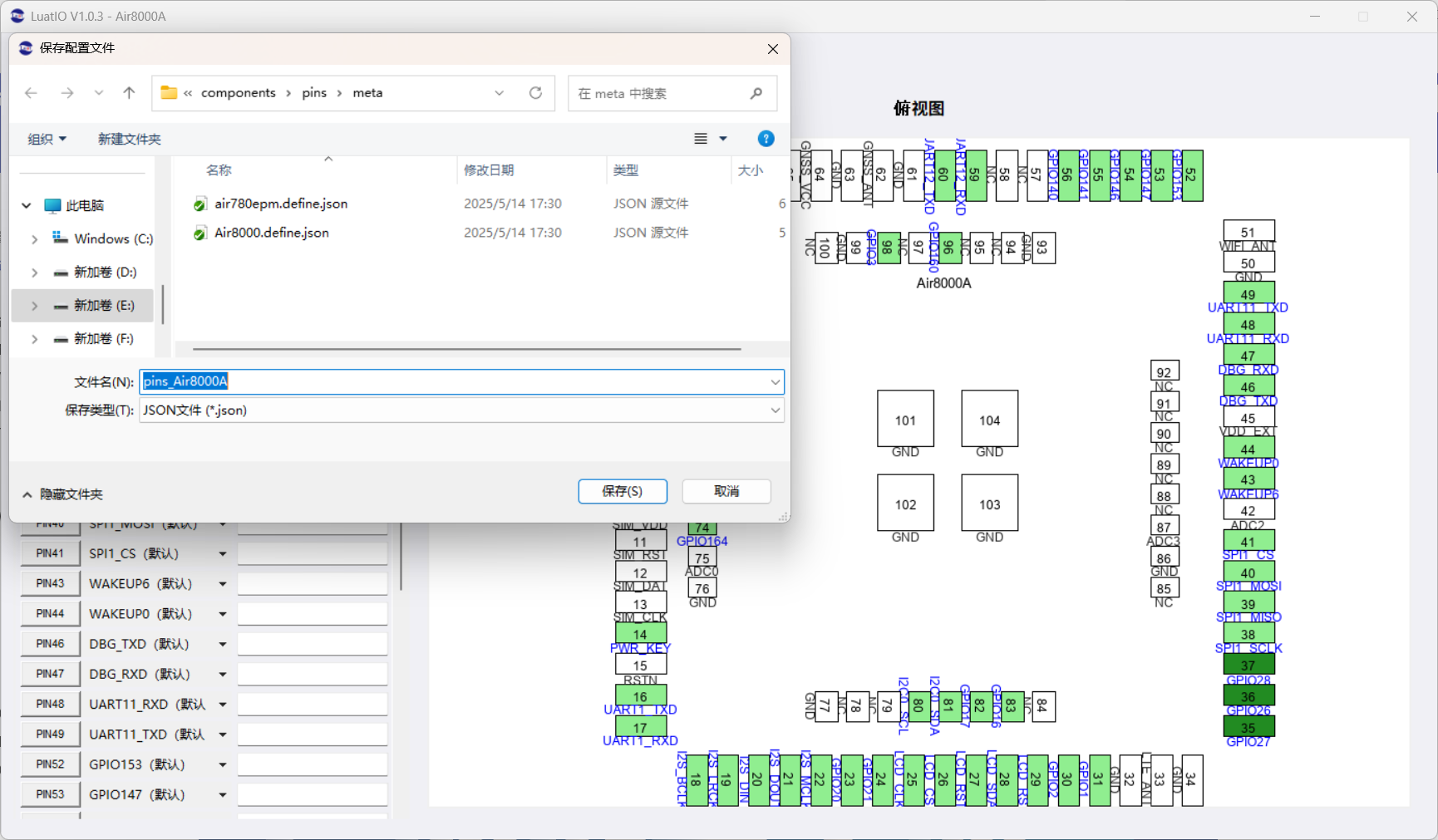Viewport: 1438px width, 840px height.
Task: Expand 新加卷 (F:) drive node
Action: [34, 339]
